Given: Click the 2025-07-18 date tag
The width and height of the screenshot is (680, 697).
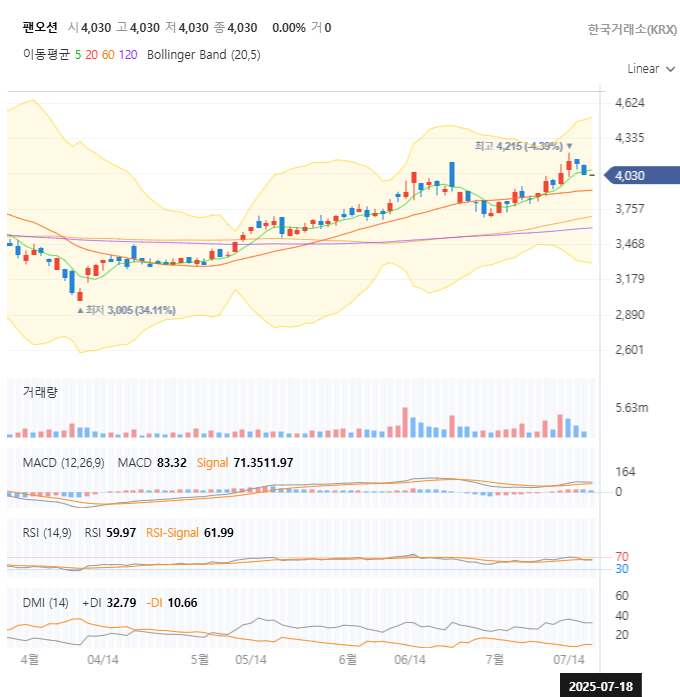Looking at the screenshot, I should (x=600, y=686).
